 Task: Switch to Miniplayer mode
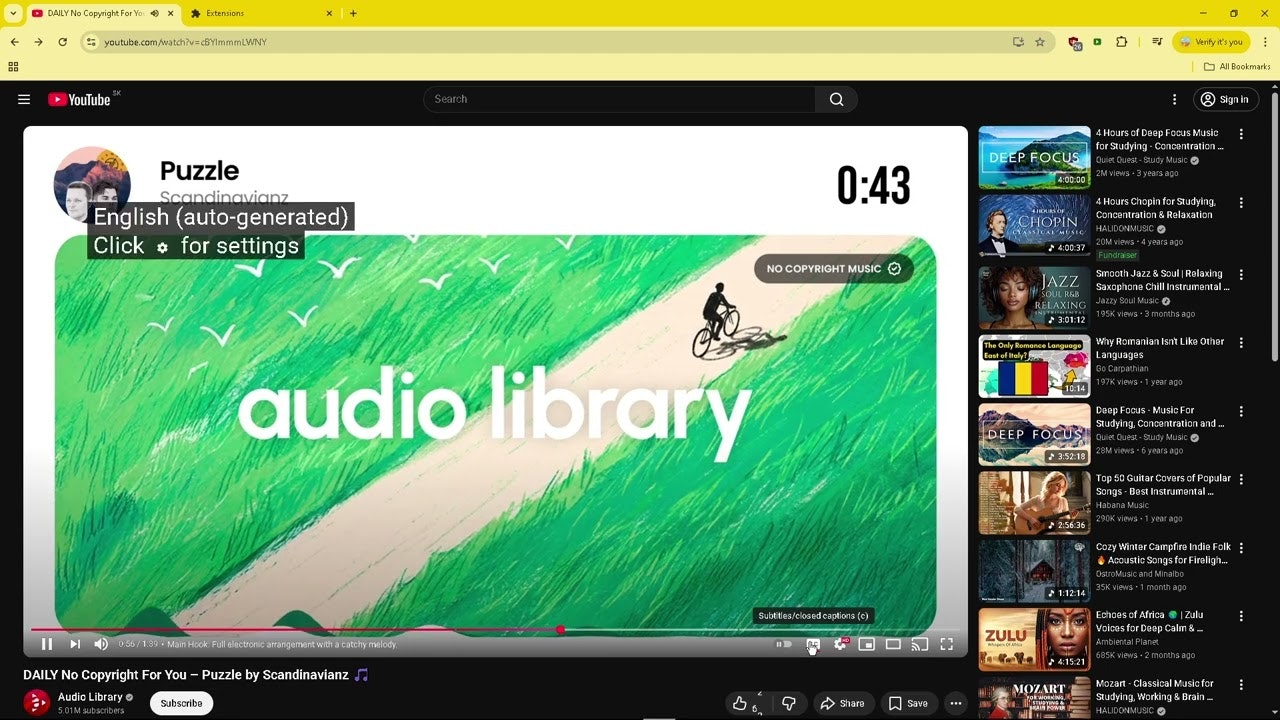click(x=866, y=644)
